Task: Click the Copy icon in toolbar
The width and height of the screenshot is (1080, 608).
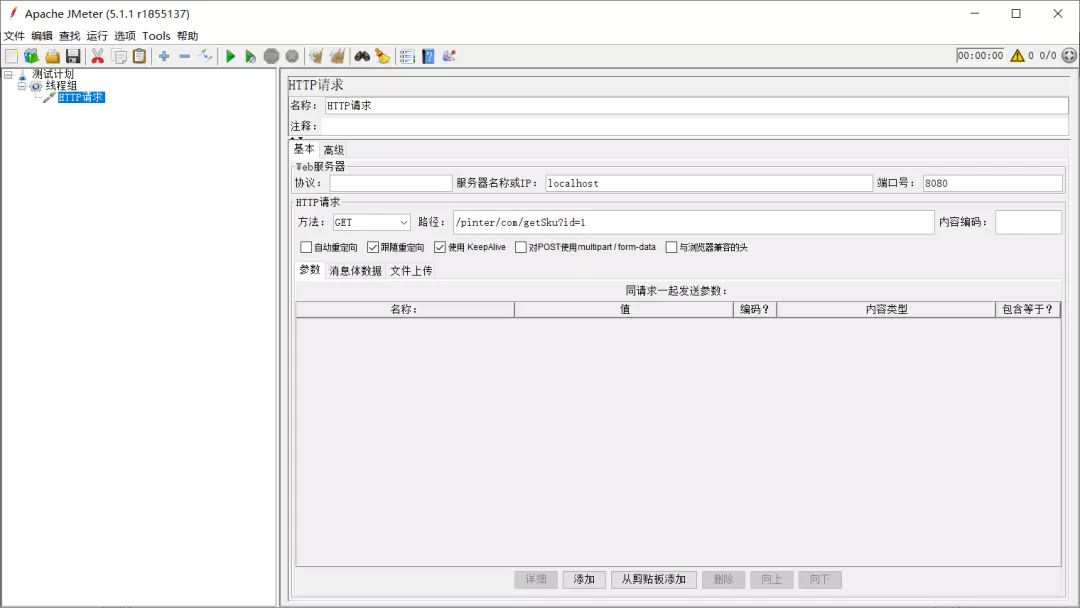Action: (x=119, y=56)
